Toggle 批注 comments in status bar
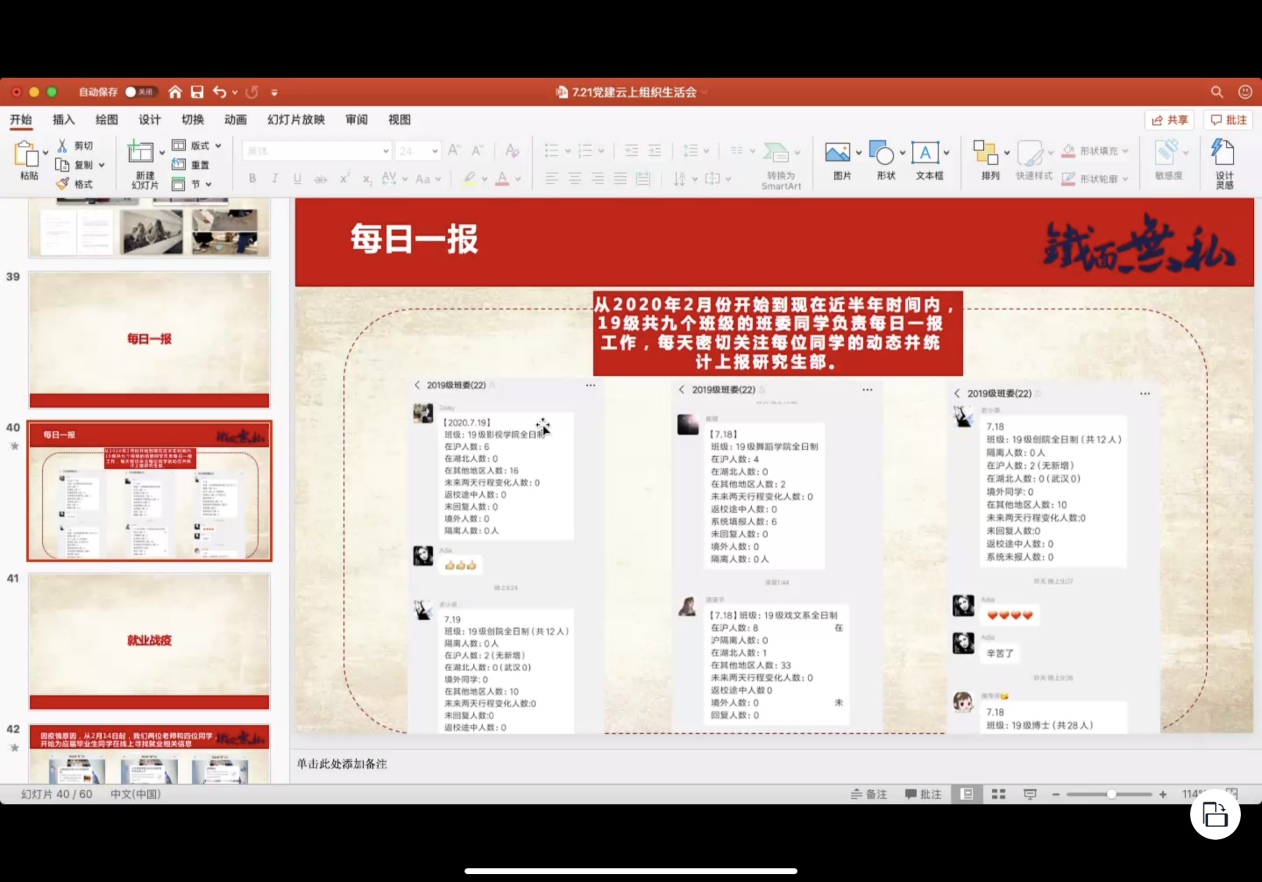1262x882 pixels. 923,794
